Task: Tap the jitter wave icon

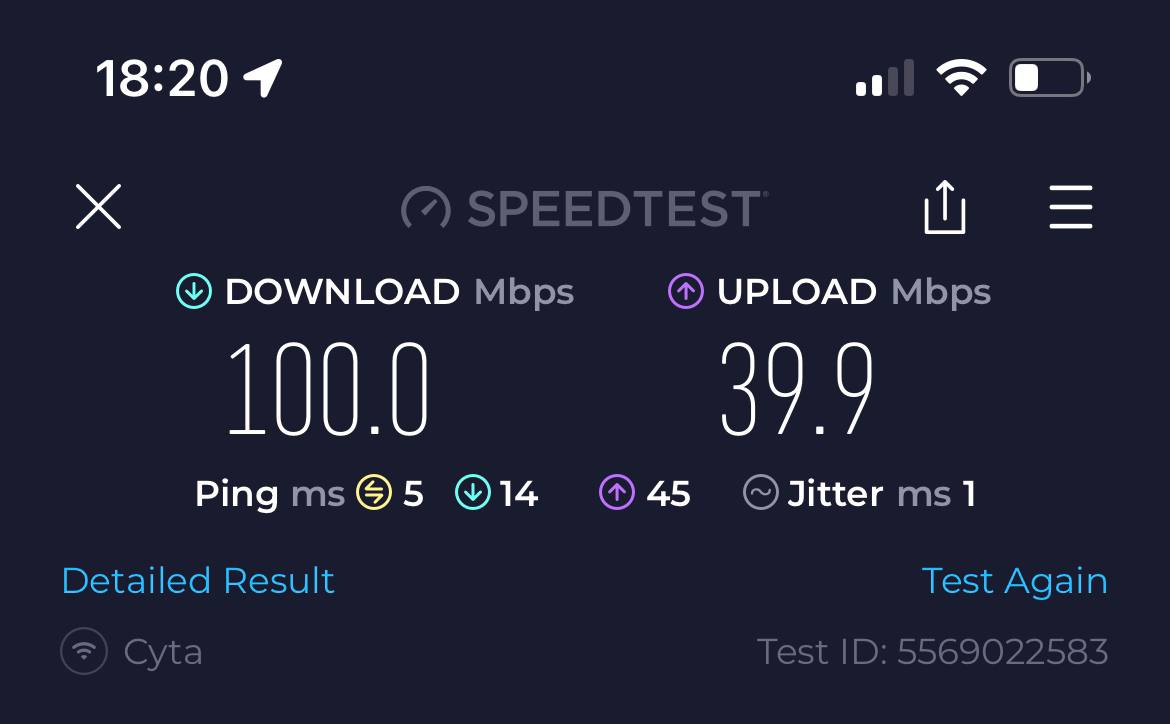Action: click(761, 493)
